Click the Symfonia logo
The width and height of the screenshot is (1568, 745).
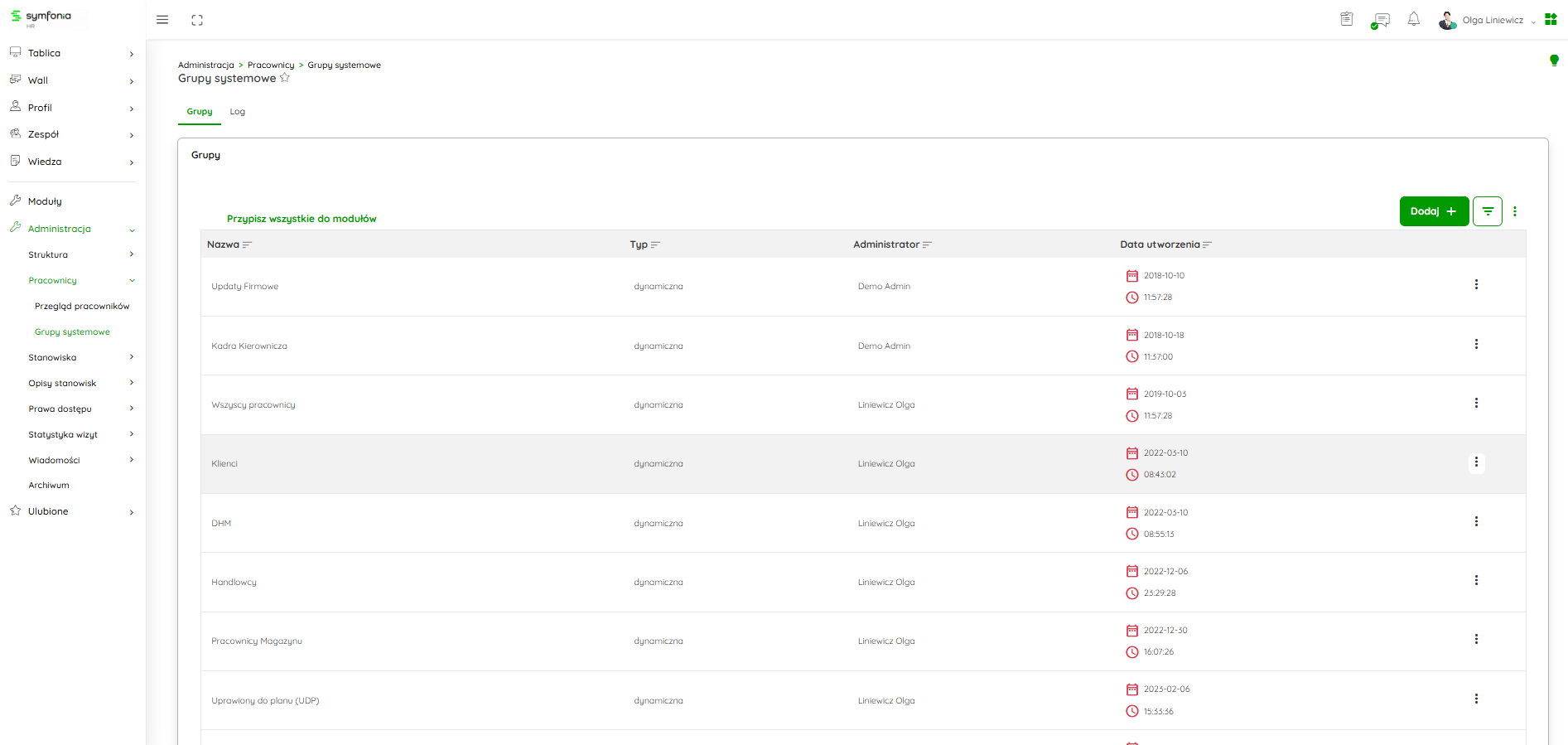click(x=41, y=17)
